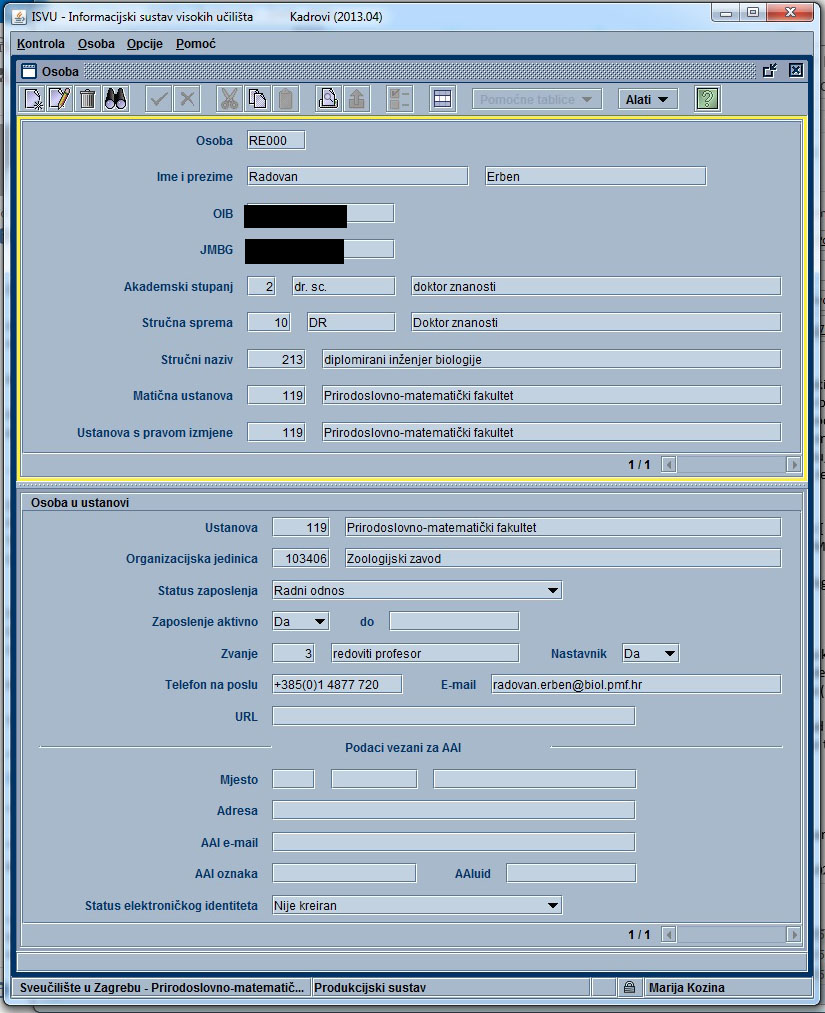825x1013 pixels.
Task: Click Marija Kozina in status bar
Action: [687, 987]
